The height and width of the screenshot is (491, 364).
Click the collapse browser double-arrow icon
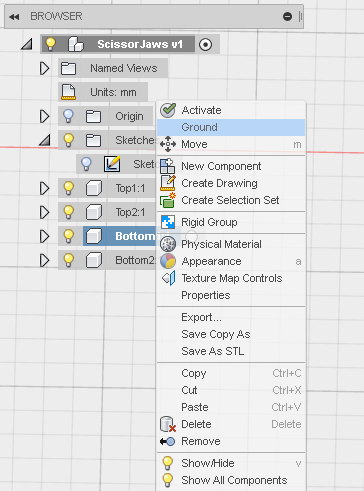(x=14, y=17)
